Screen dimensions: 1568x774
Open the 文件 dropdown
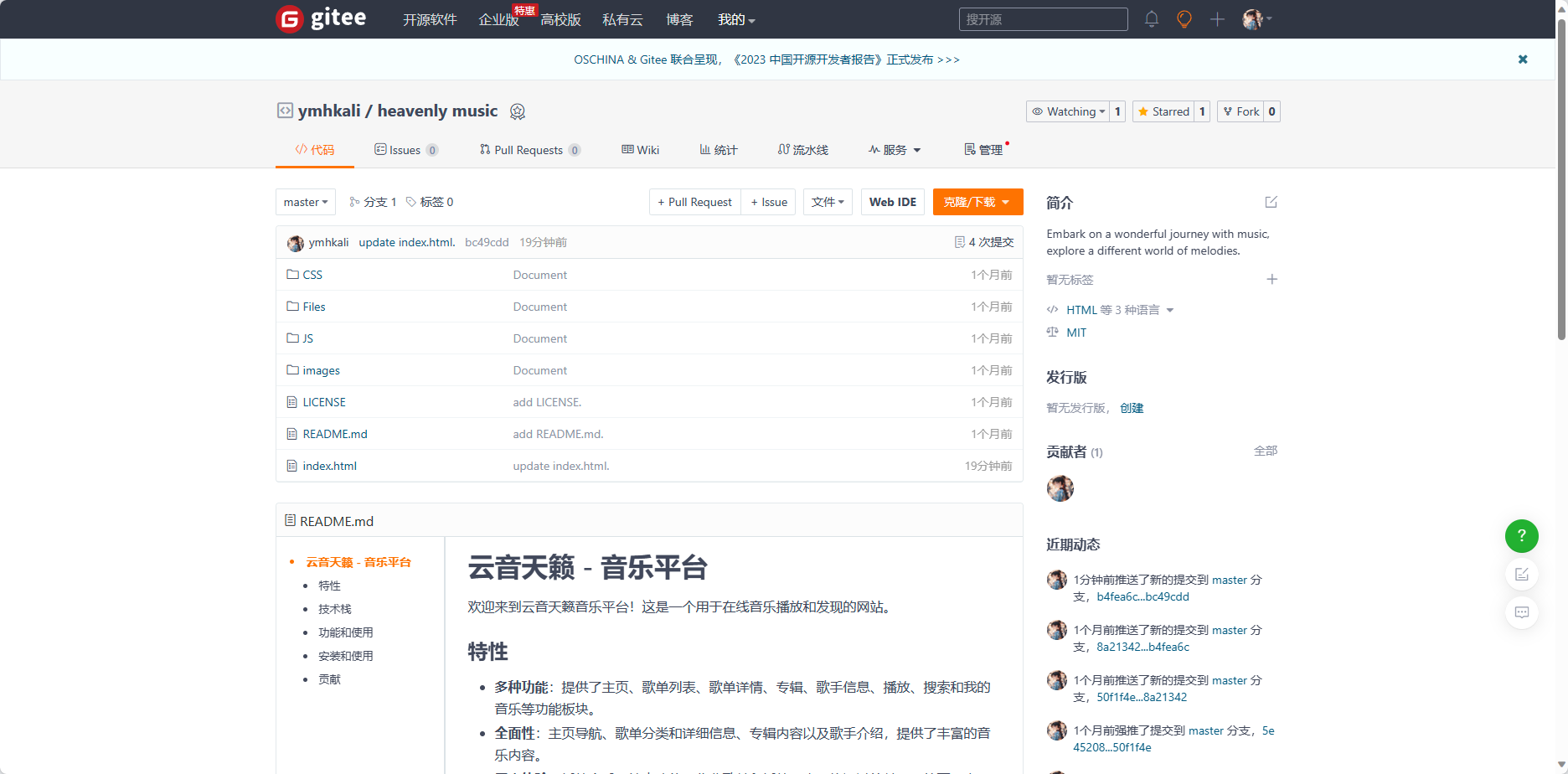coord(828,202)
